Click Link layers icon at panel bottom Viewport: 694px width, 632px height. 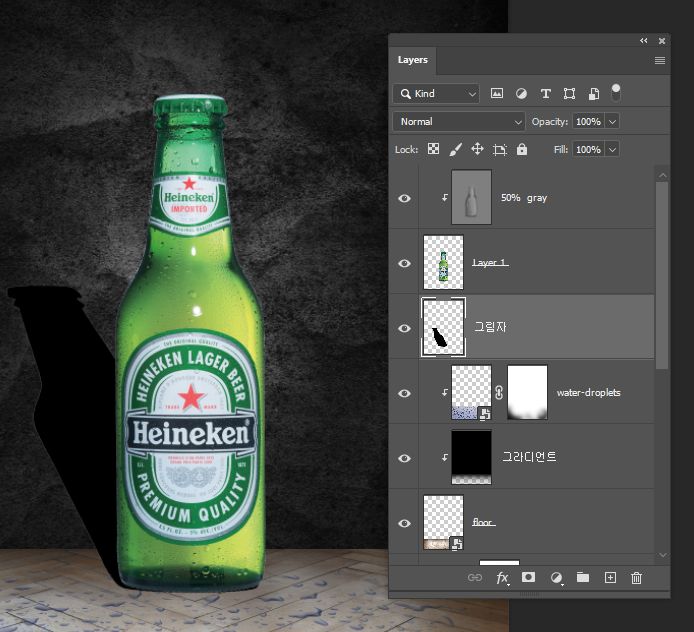475,578
